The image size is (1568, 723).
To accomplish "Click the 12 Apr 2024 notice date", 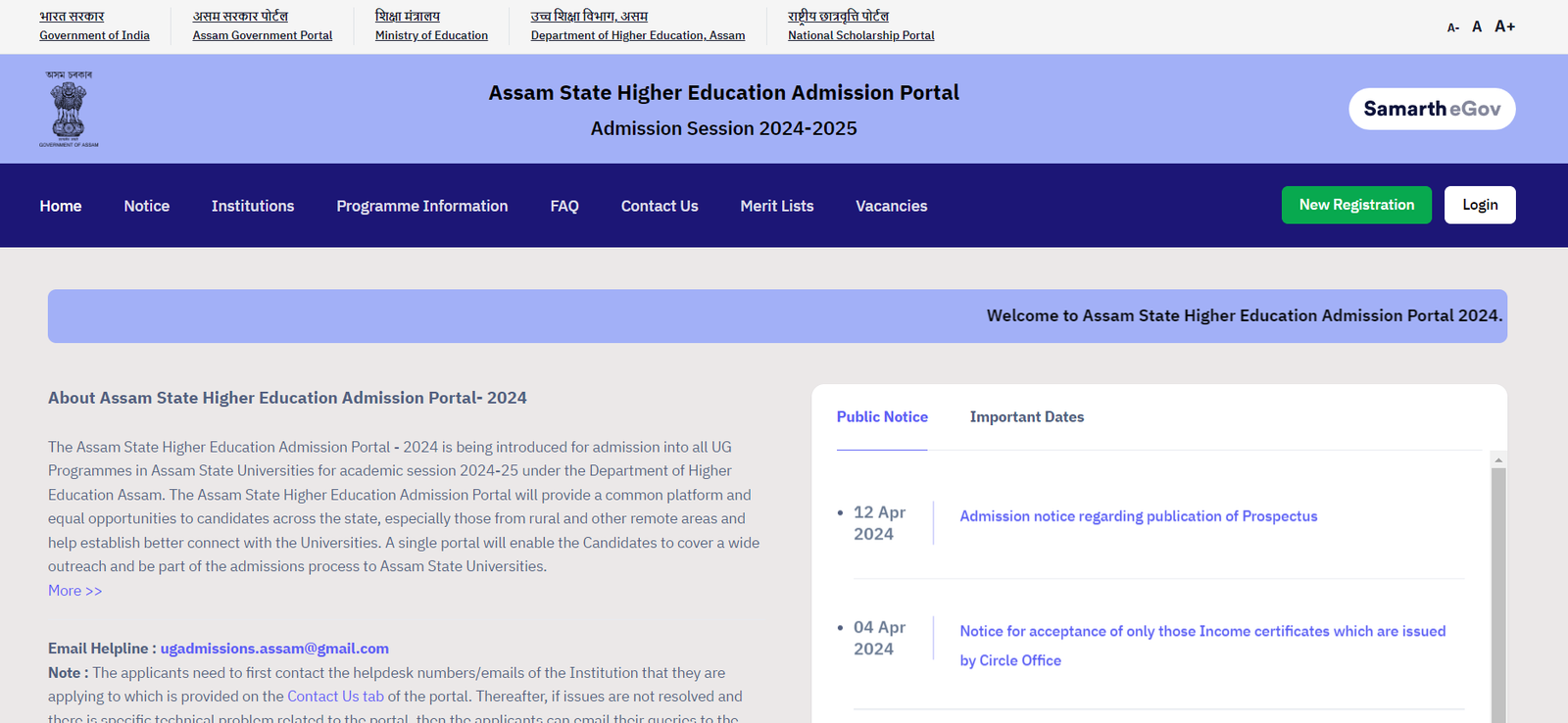I will pyautogui.click(x=879, y=523).
